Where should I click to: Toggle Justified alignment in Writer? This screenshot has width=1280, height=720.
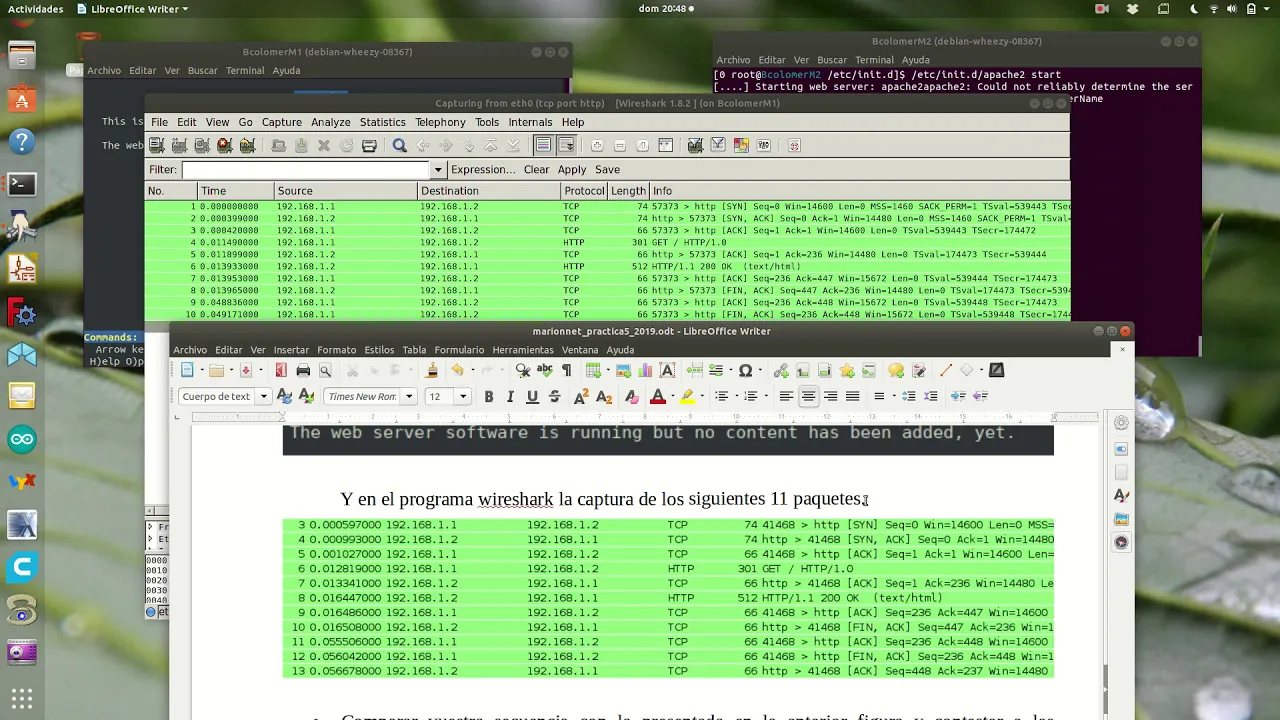[x=852, y=396]
